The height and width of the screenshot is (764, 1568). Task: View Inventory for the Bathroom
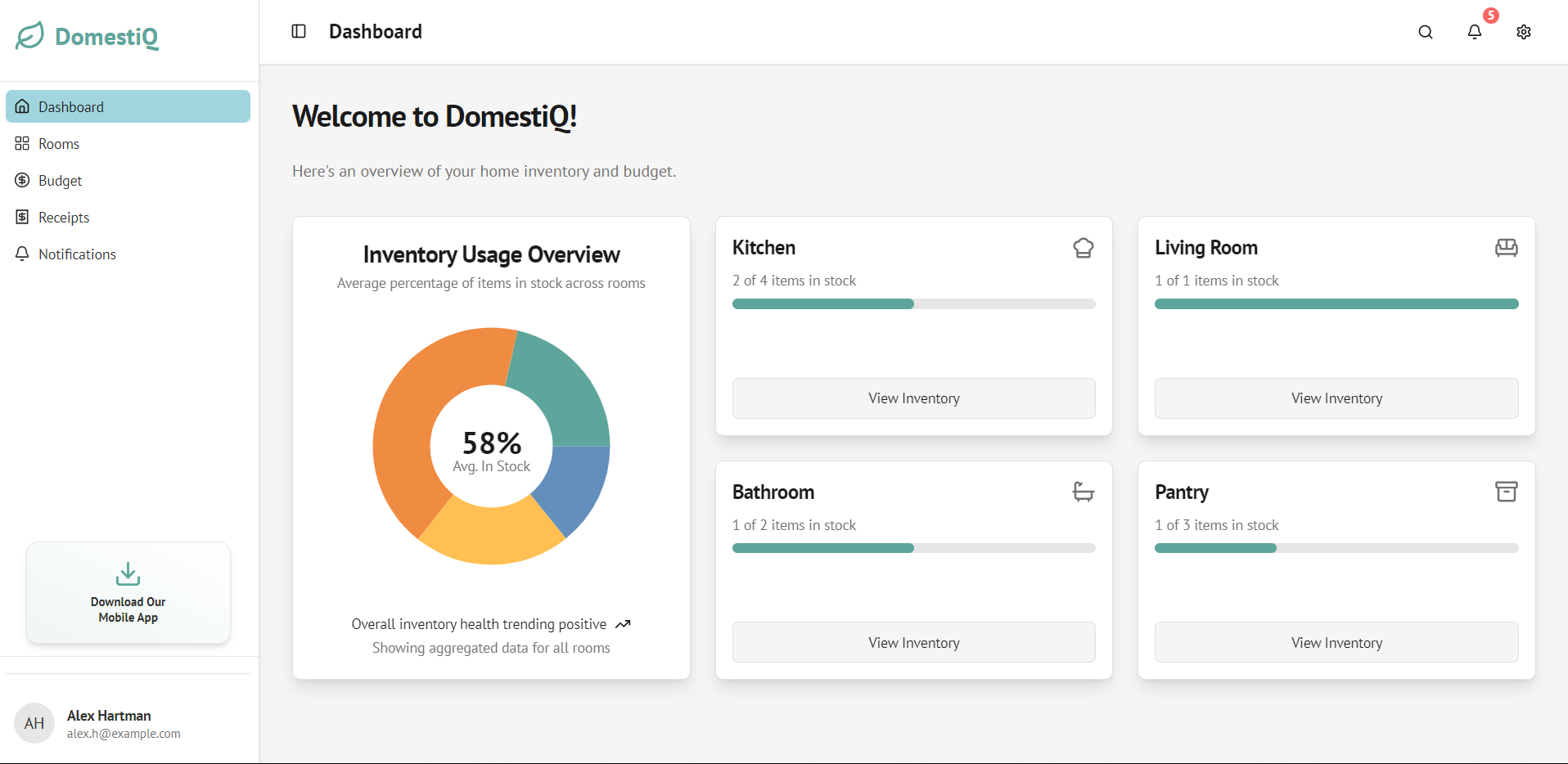tap(914, 643)
